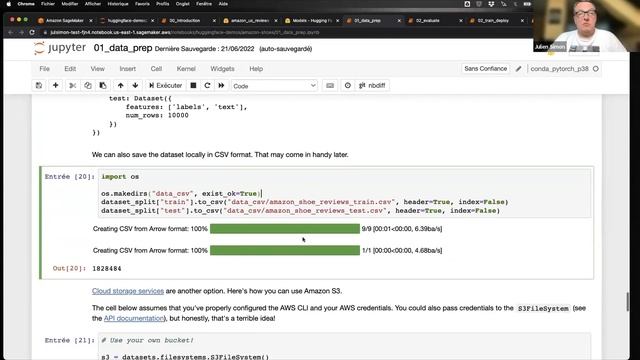Open the cell type Code dropdown
Image resolution: width=640 pixels, height=360 pixels.
pyautogui.click(x=274, y=86)
